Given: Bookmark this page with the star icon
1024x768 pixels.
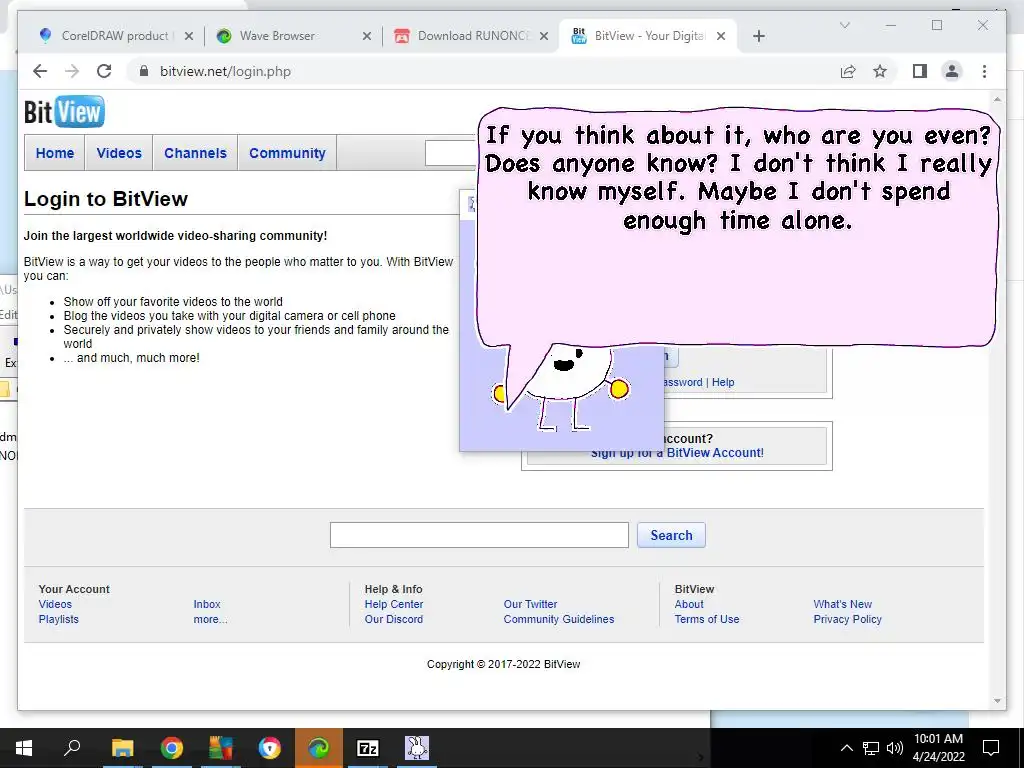Looking at the screenshot, I should click(880, 71).
